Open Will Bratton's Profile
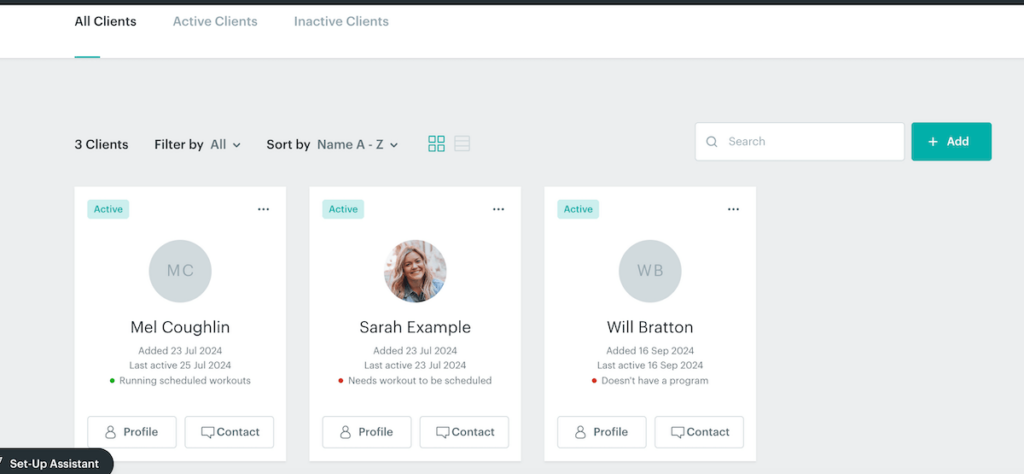This screenshot has height=474, width=1024. [602, 432]
